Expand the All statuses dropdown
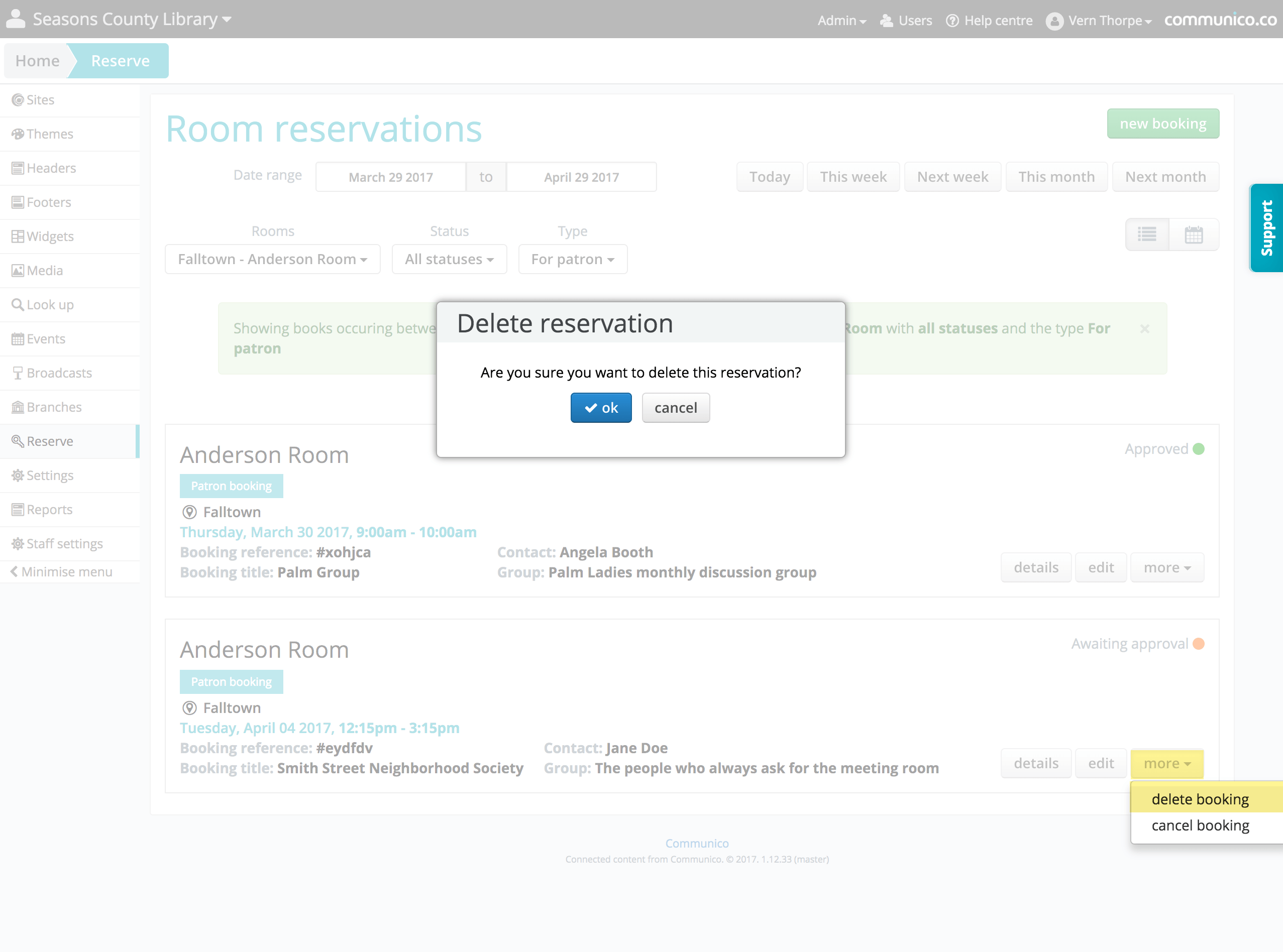The image size is (1283, 952). point(449,259)
